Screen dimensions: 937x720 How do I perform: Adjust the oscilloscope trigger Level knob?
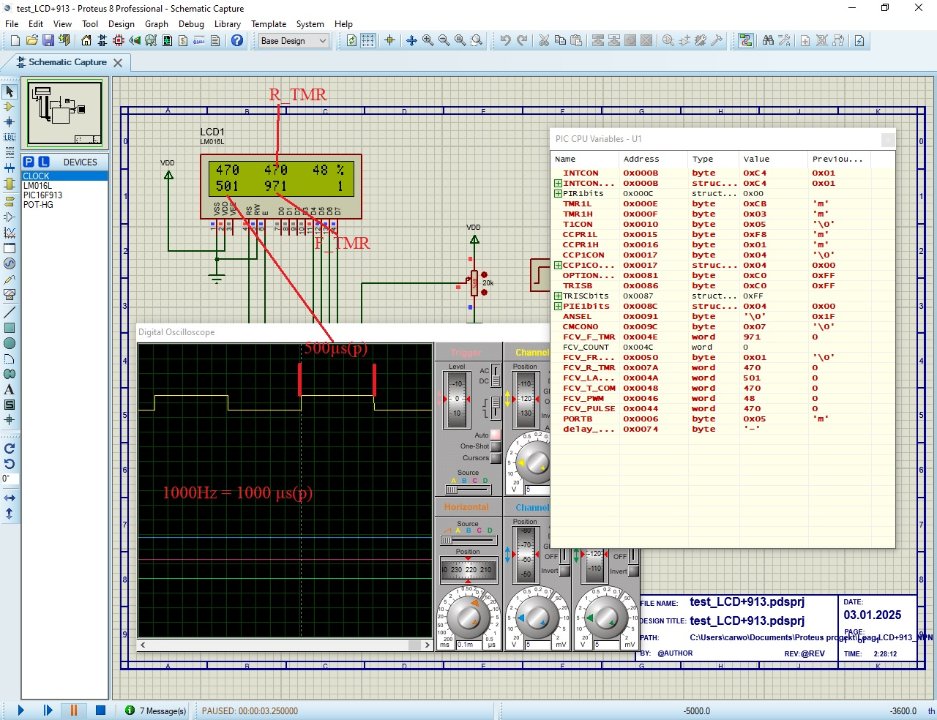(x=457, y=400)
